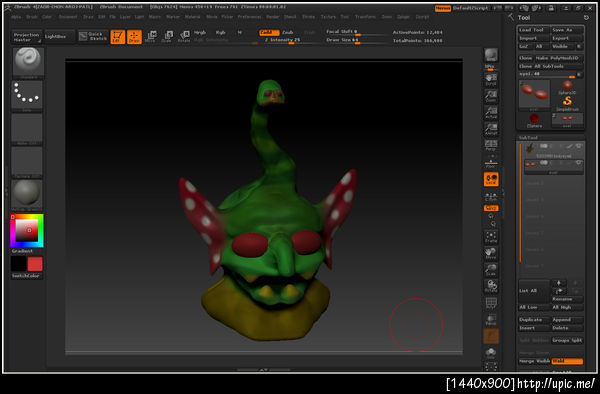600x394 pixels.
Task: Enable the Rgb paint mode
Action: click(x=220, y=33)
